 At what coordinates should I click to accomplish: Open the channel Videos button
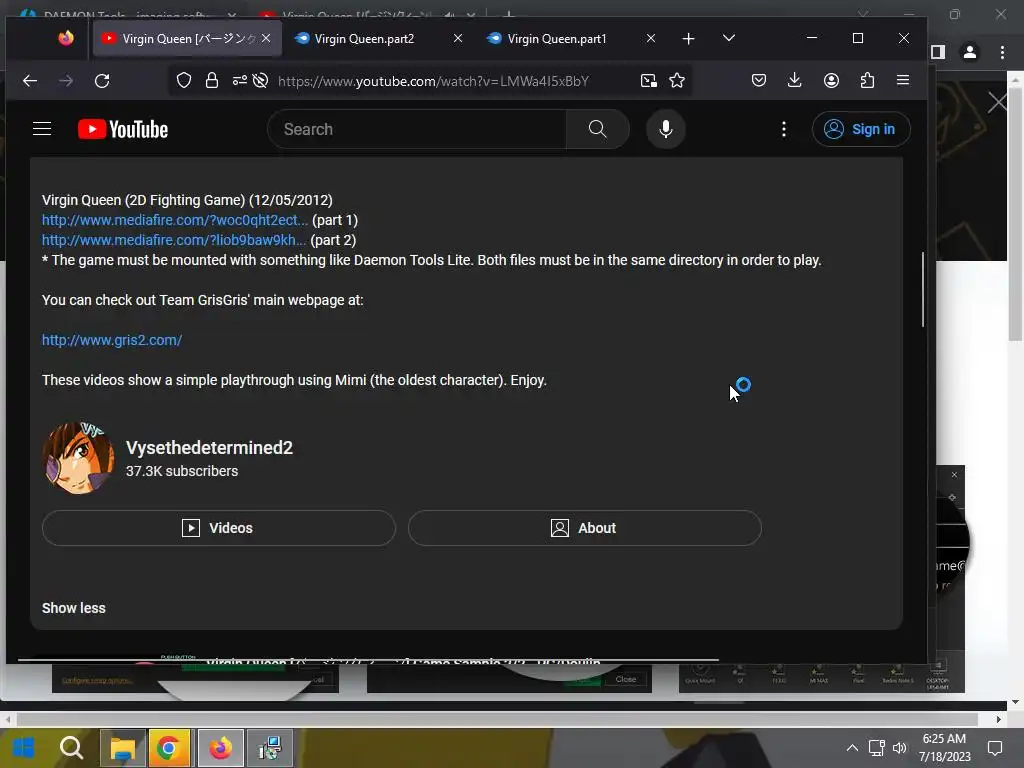tap(219, 528)
